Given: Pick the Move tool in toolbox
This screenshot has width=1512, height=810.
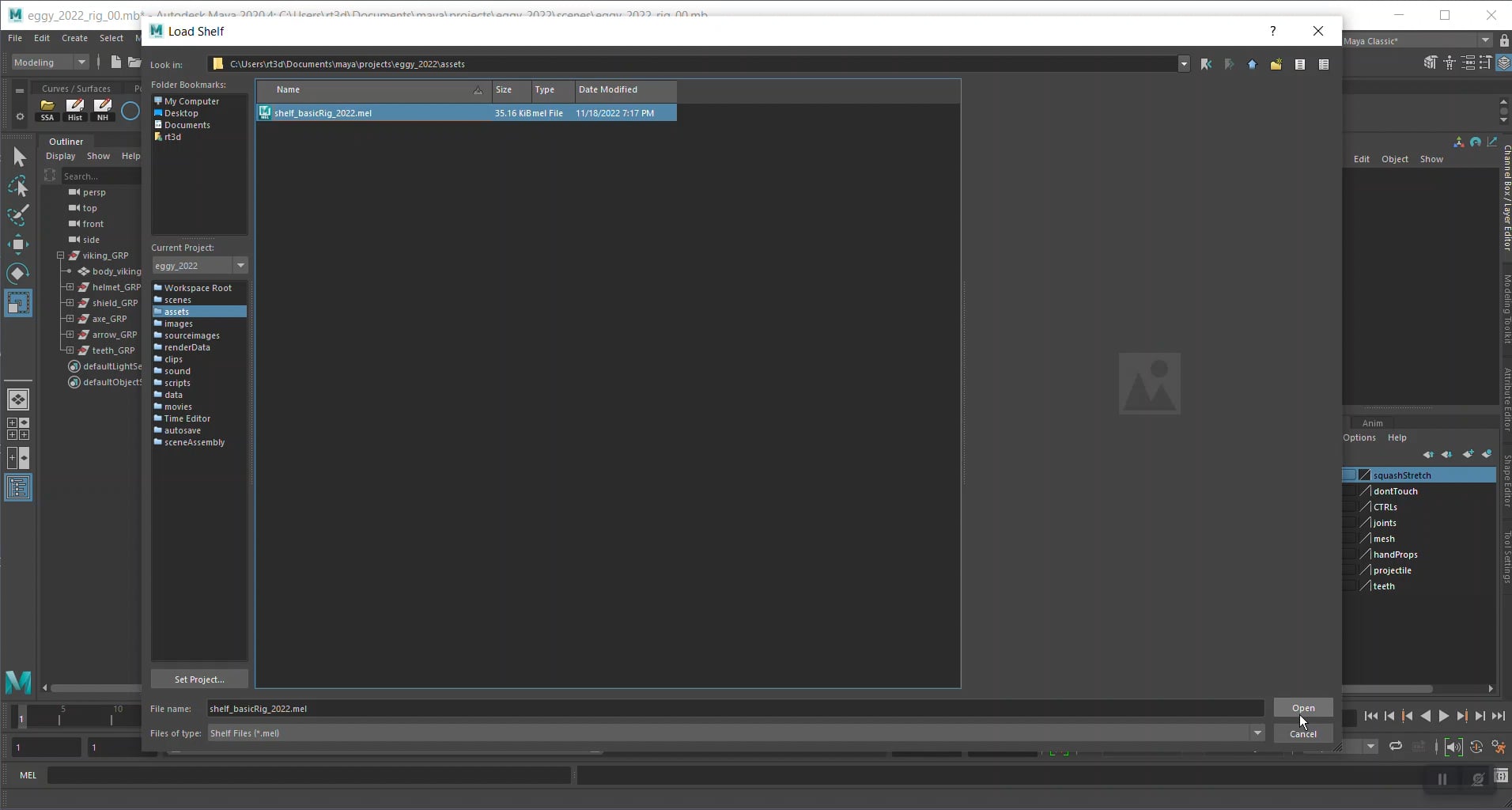Looking at the screenshot, I should click(x=19, y=244).
